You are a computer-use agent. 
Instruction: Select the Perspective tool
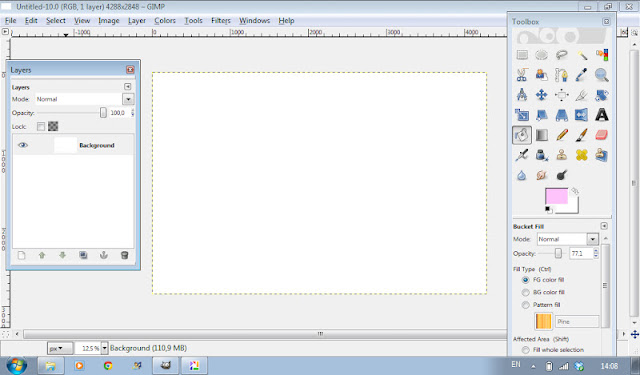(562, 115)
